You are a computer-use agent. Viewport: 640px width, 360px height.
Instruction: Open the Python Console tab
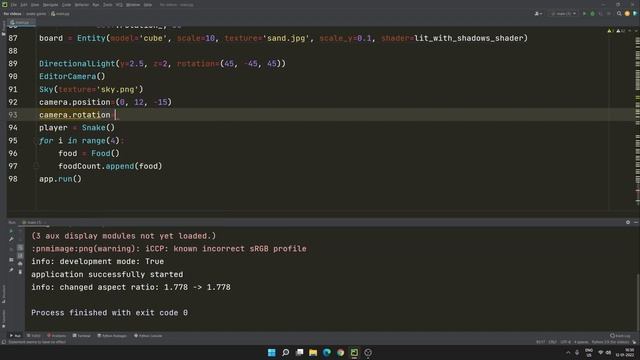pyautogui.click(x=148, y=336)
